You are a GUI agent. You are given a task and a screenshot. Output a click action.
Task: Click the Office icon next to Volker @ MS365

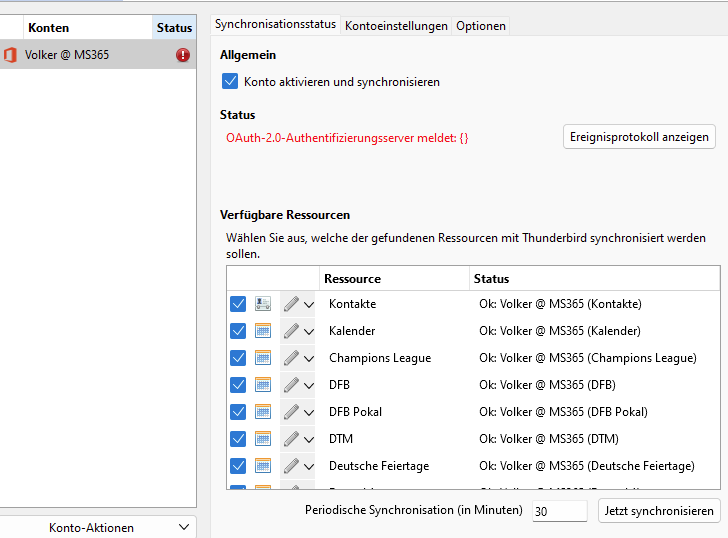pos(10,55)
